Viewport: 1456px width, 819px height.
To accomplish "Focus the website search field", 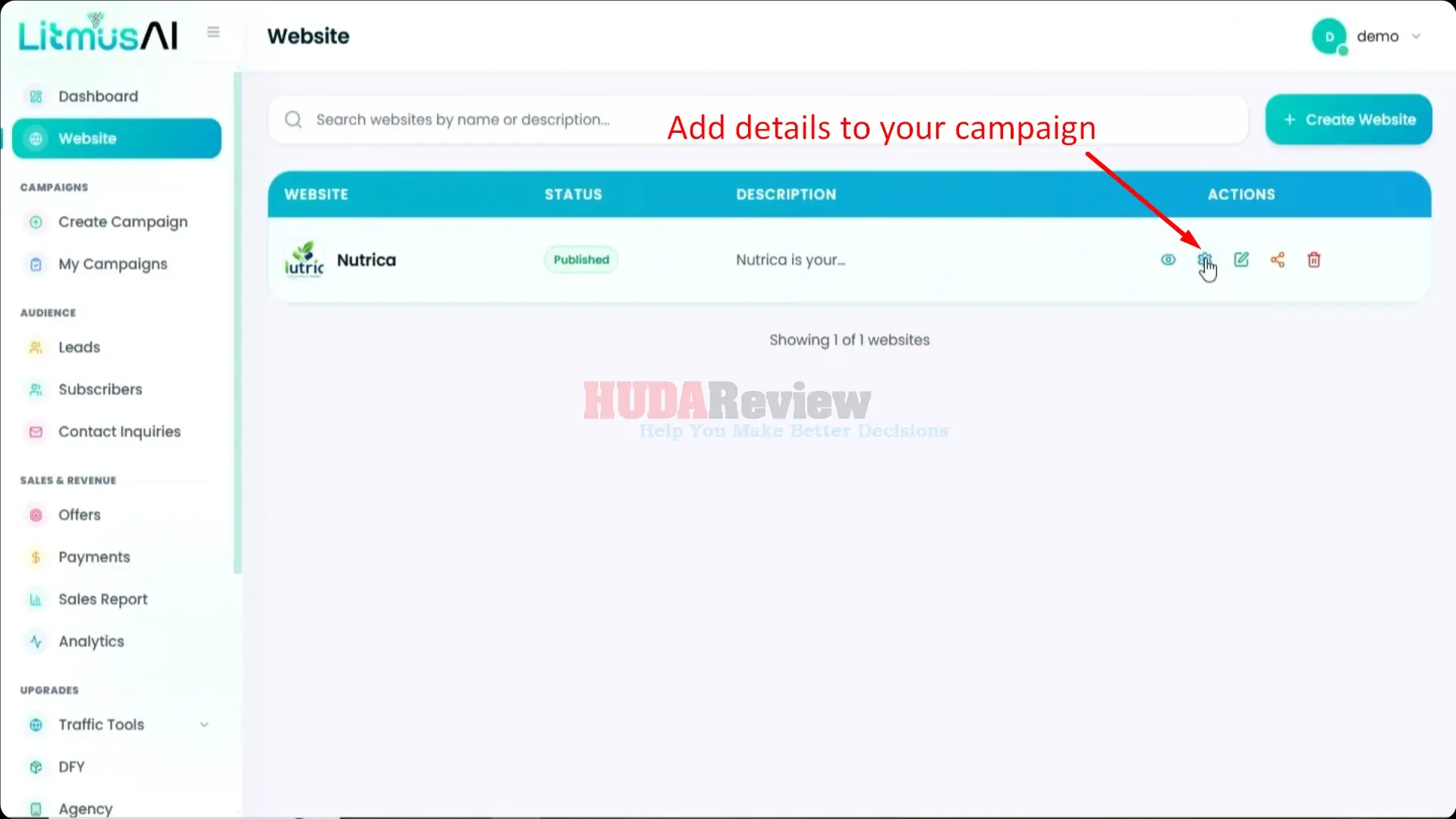I will pos(758,119).
